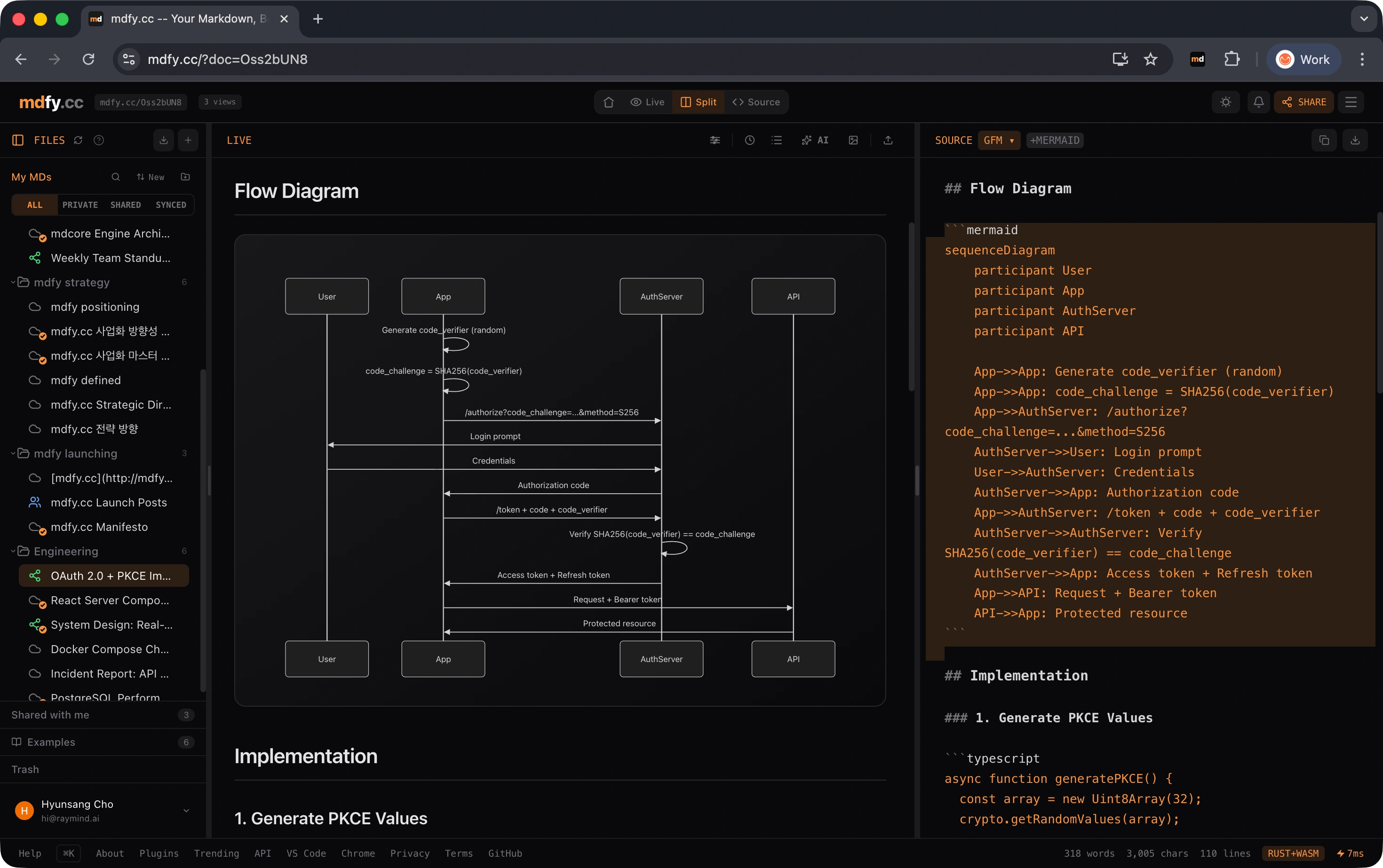Open version history clock icon
The width and height of the screenshot is (1383, 868).
(x=749, y=140)
